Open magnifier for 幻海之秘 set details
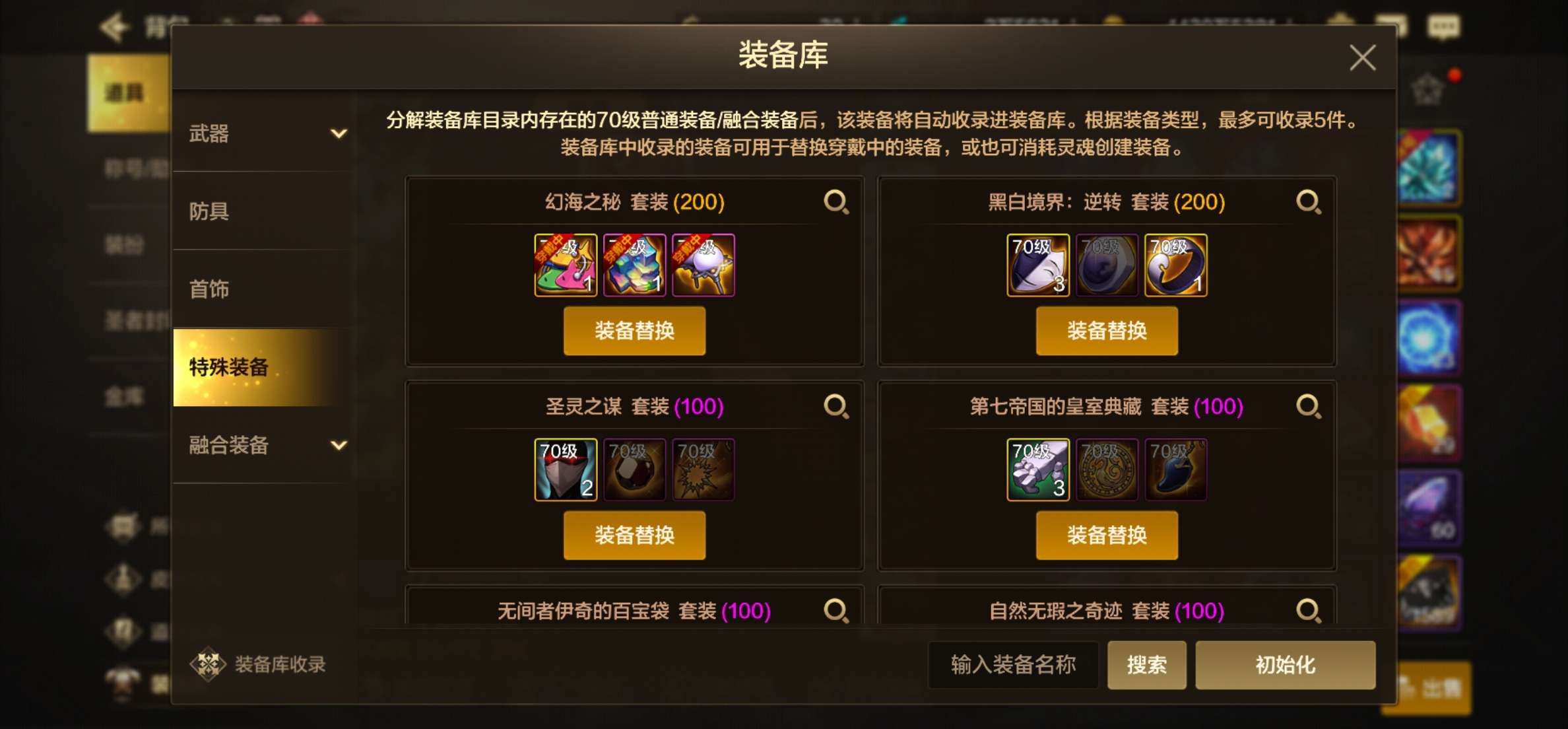 836,202
